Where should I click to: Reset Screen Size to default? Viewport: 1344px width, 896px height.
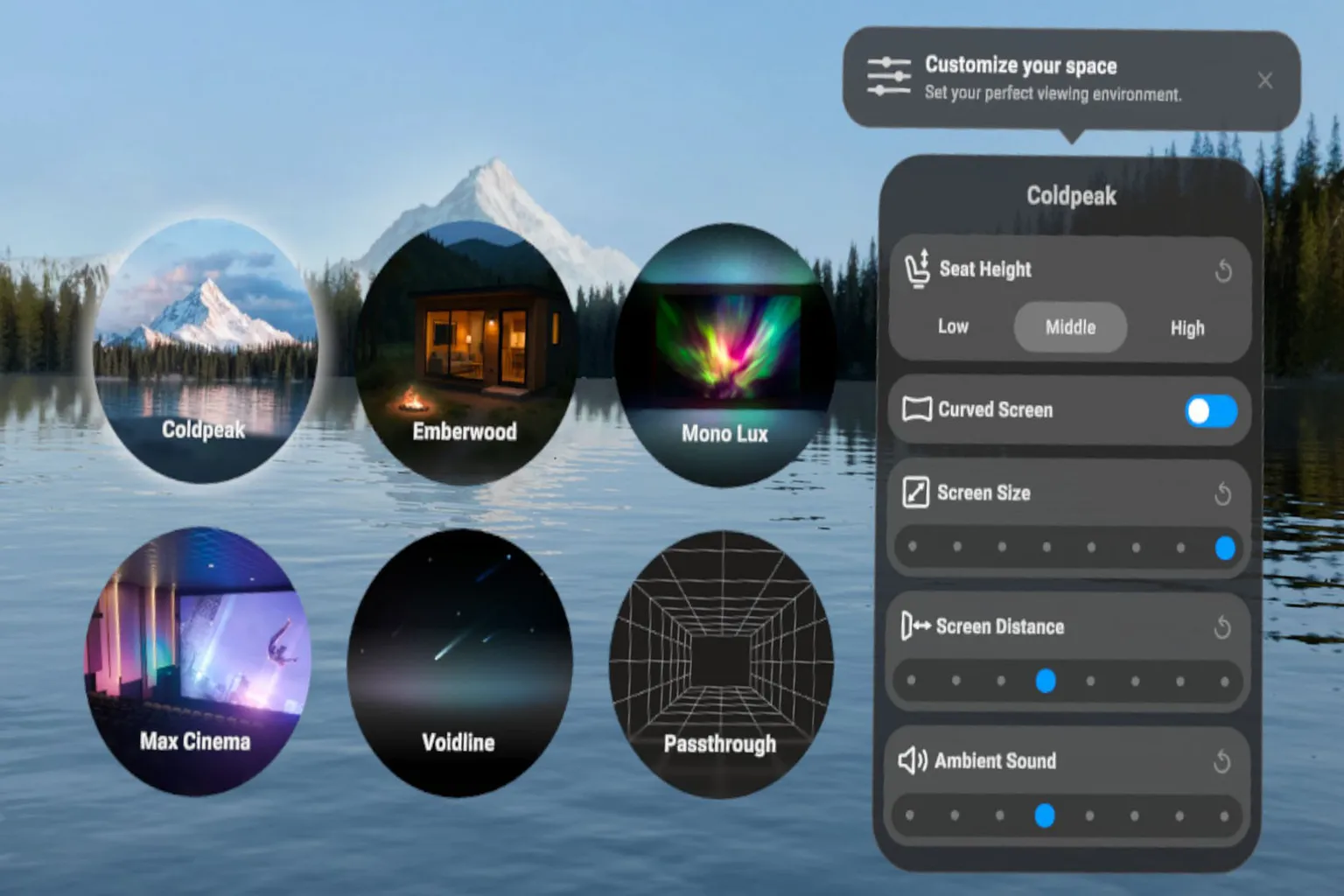click(1223, 494)
